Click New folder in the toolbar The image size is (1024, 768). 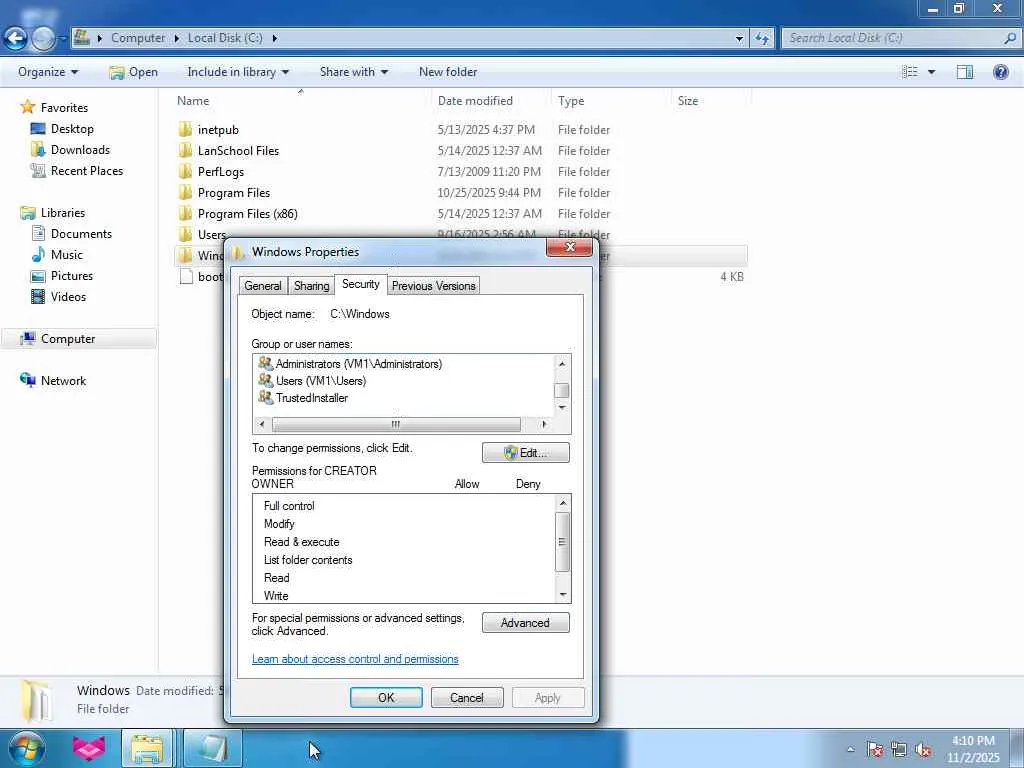tap(448, 72)
